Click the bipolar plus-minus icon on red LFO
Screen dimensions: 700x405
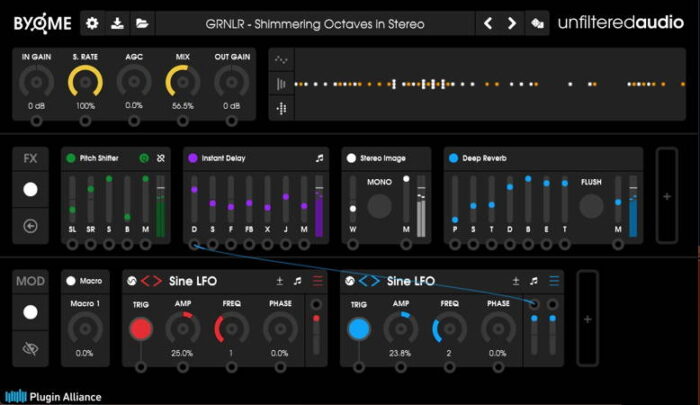[x=278, y=281]
